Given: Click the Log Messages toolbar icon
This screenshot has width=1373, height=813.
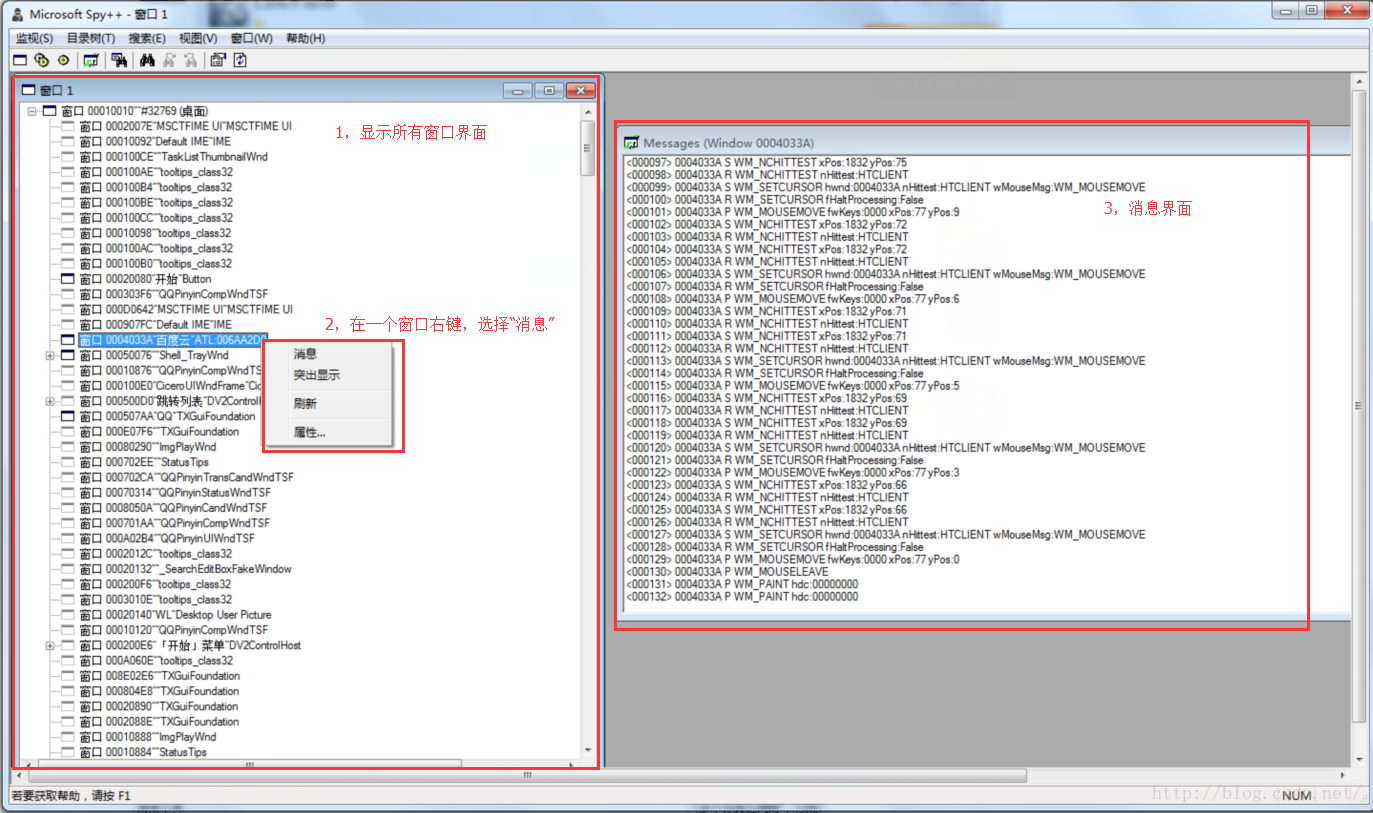Looking at the screenshot, I should [91, 60].
